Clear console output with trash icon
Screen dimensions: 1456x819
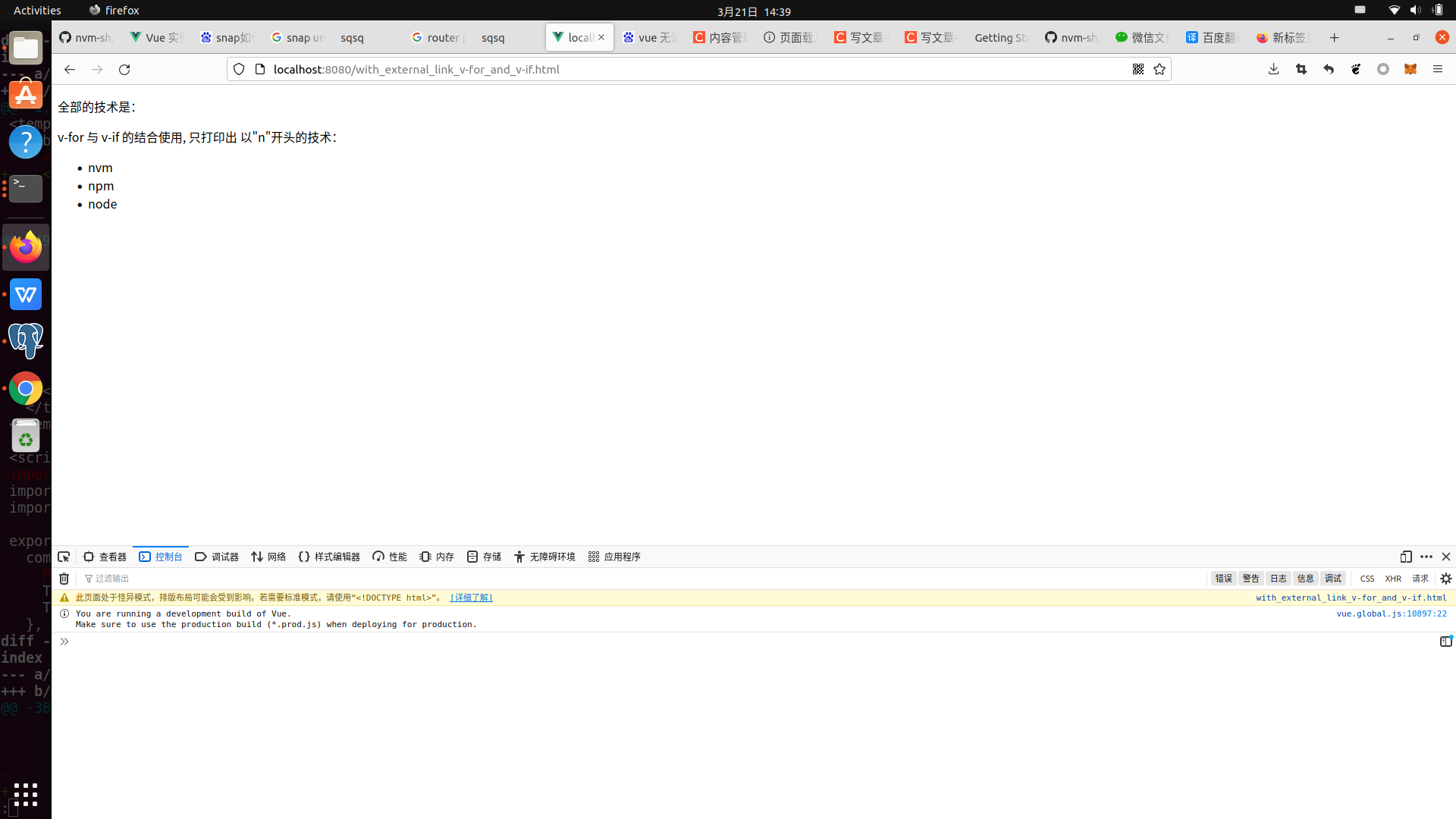tap(64, 579)
